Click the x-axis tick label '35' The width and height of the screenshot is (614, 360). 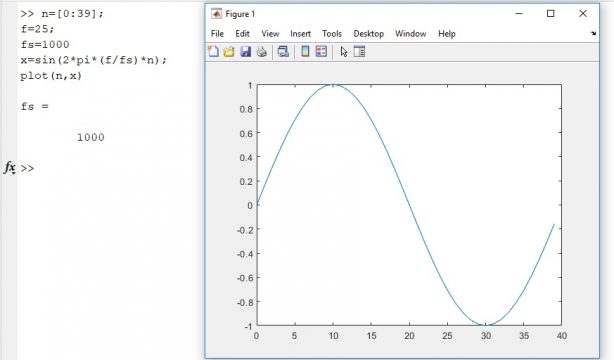pyautogui.click(x=524, y=336)
